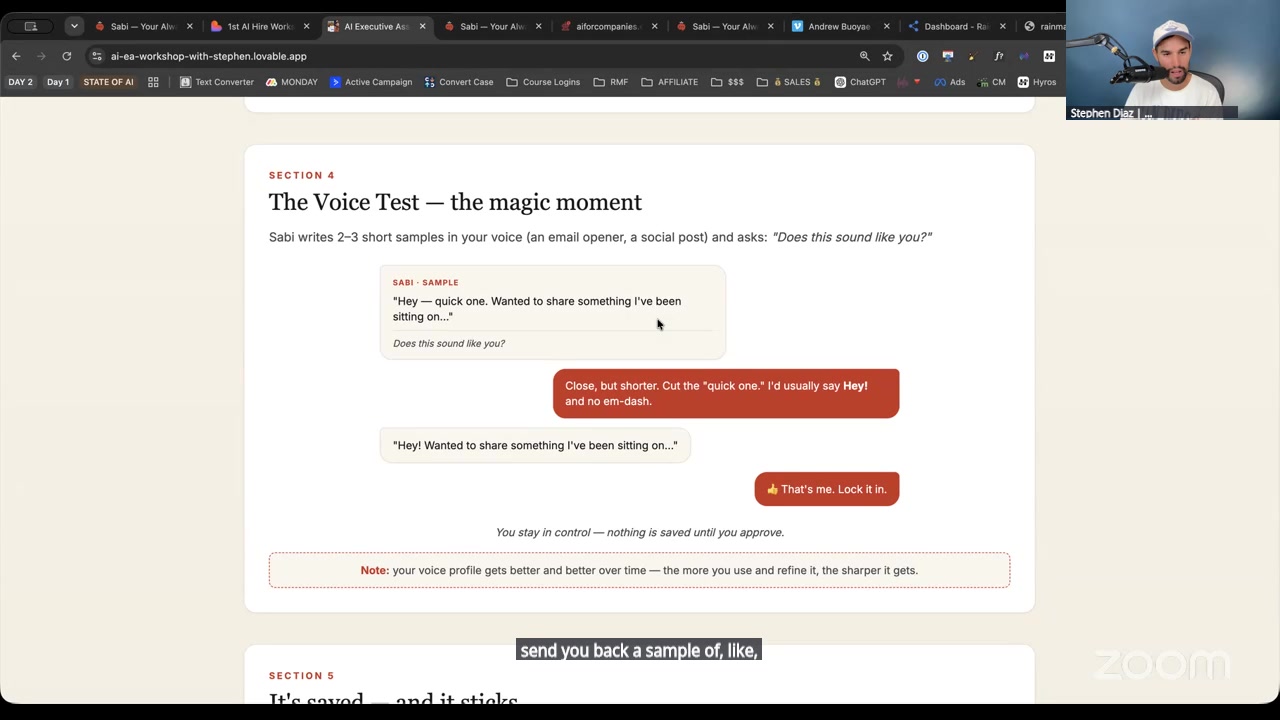Go back using the browser back arrow

click(x=16, y=56)
